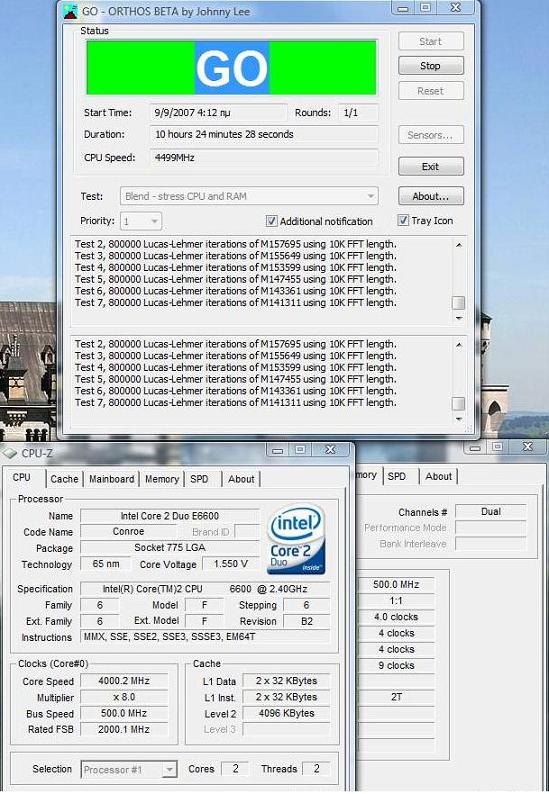Click Channels # value Dual in rear window
The height and width of the screenshot is (794, 549).
point(491,512)
